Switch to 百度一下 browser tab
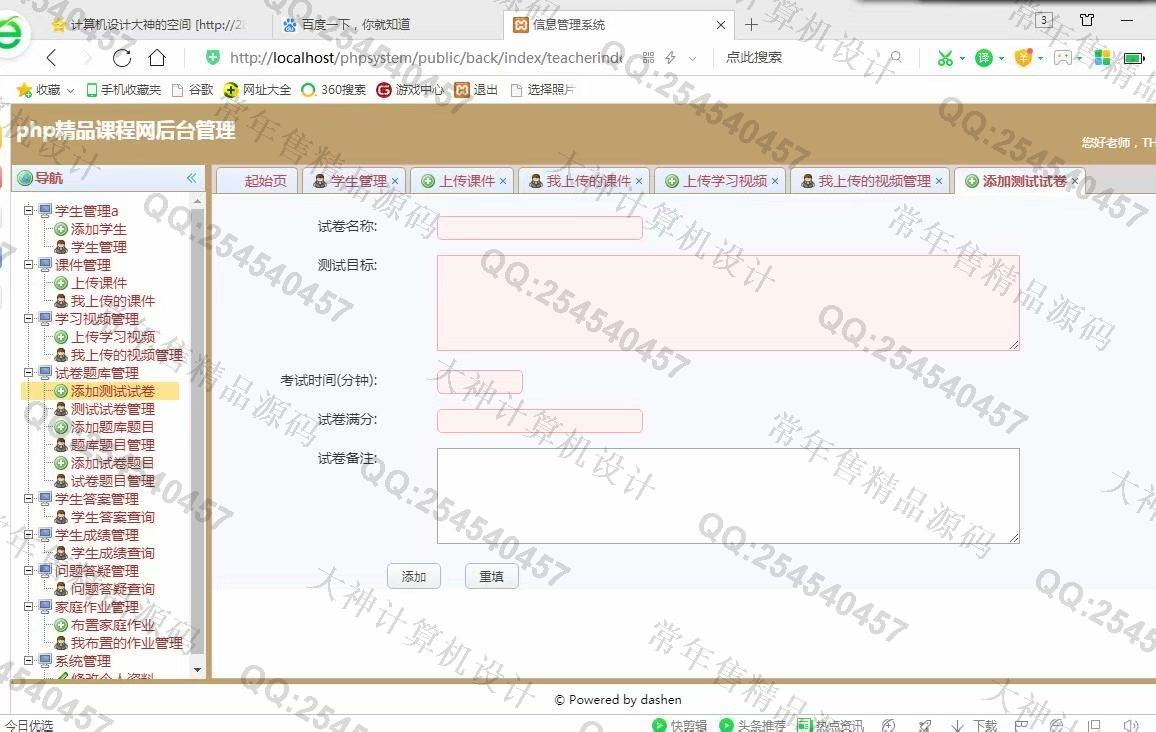 coord(355,25)
